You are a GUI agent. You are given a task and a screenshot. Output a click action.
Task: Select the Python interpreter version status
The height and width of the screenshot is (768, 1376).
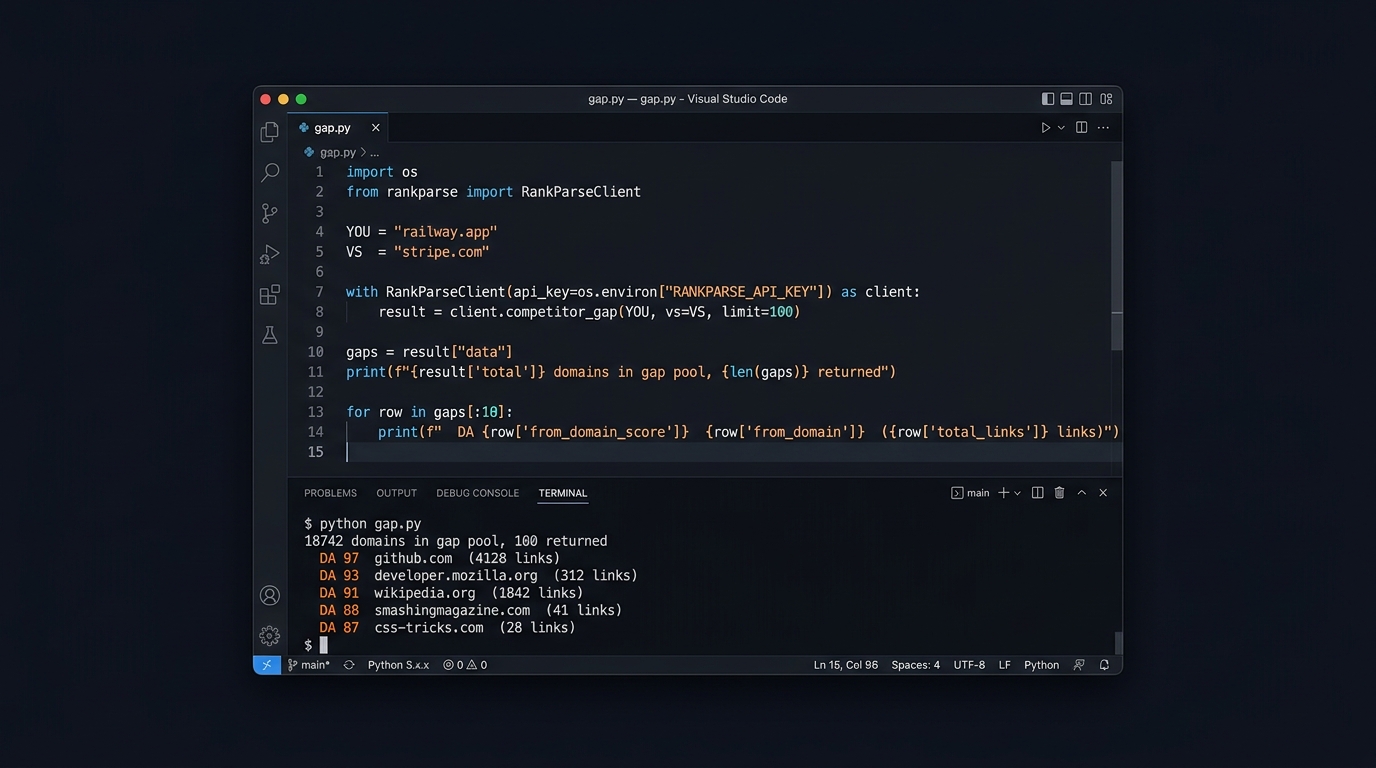(x=398, y=665)
